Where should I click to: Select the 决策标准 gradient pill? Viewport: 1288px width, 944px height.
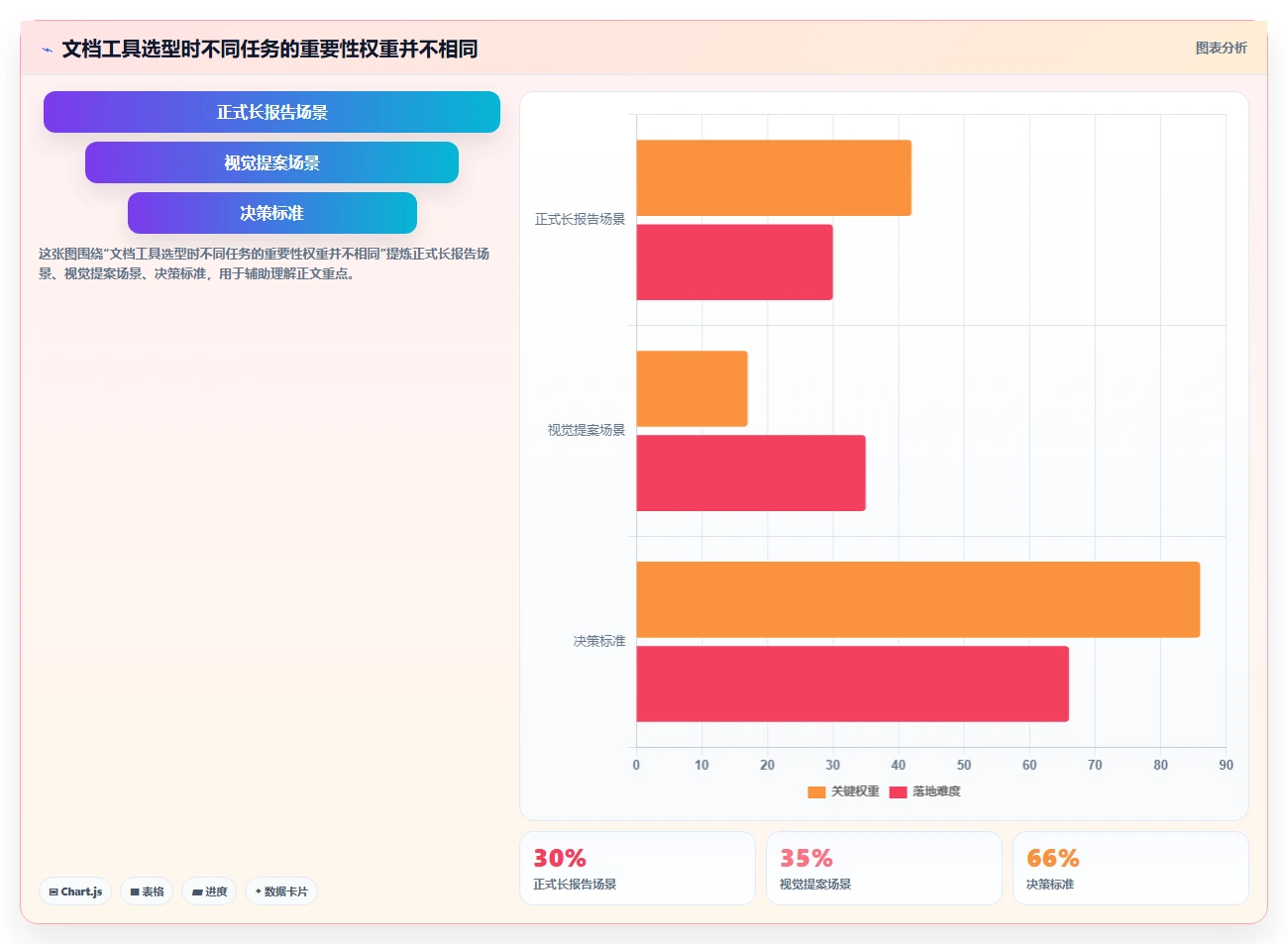click(x=271, y=213)
